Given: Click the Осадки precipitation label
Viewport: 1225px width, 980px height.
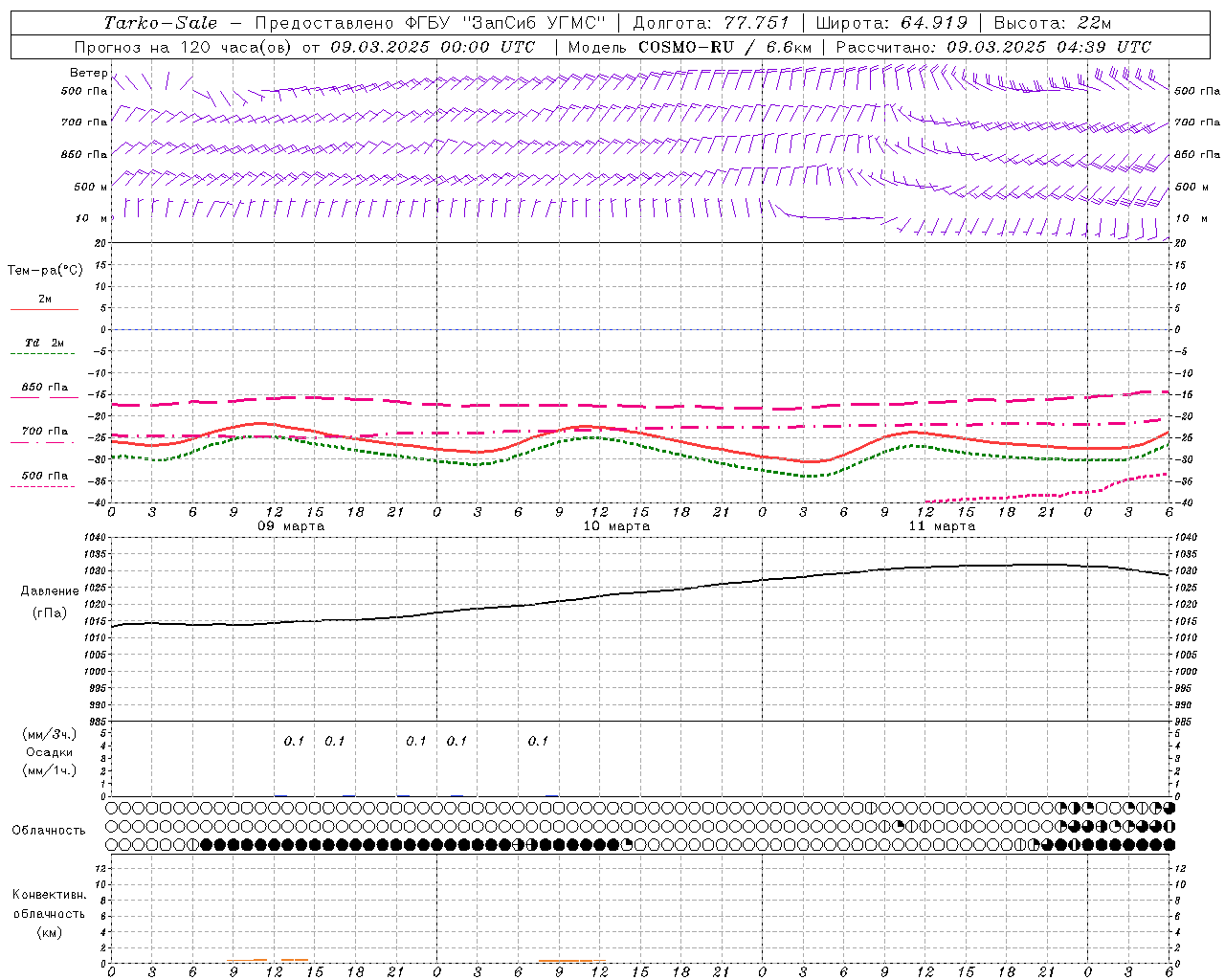Looking at the screenshot, I should pos(50,752).
